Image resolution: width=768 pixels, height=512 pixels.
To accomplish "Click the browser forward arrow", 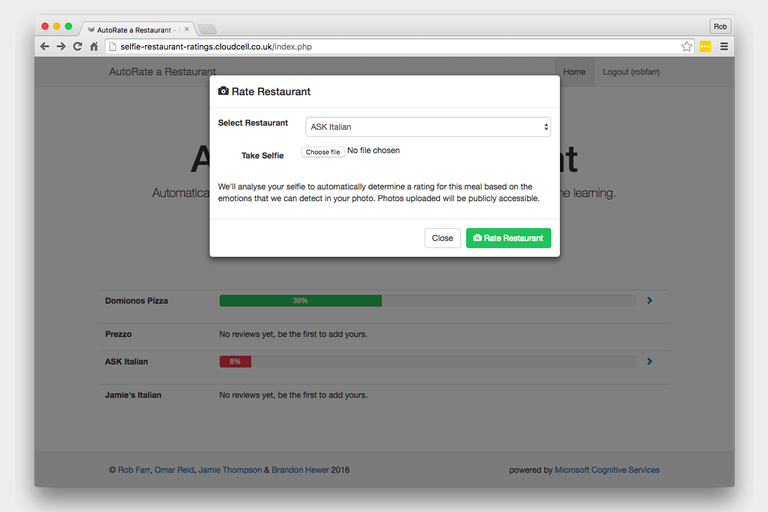I will point(61,47).
